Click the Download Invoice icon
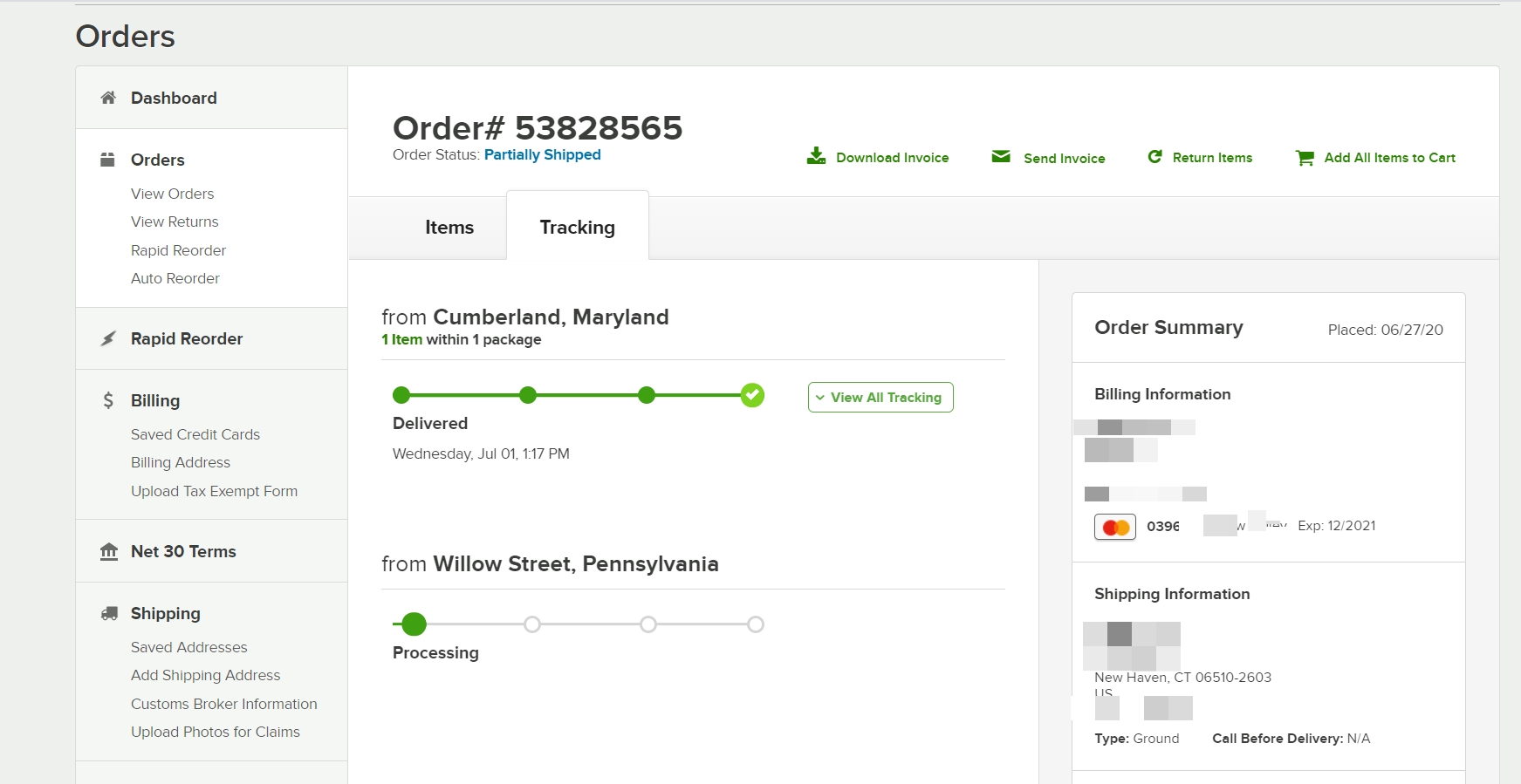 click(816, 156)
